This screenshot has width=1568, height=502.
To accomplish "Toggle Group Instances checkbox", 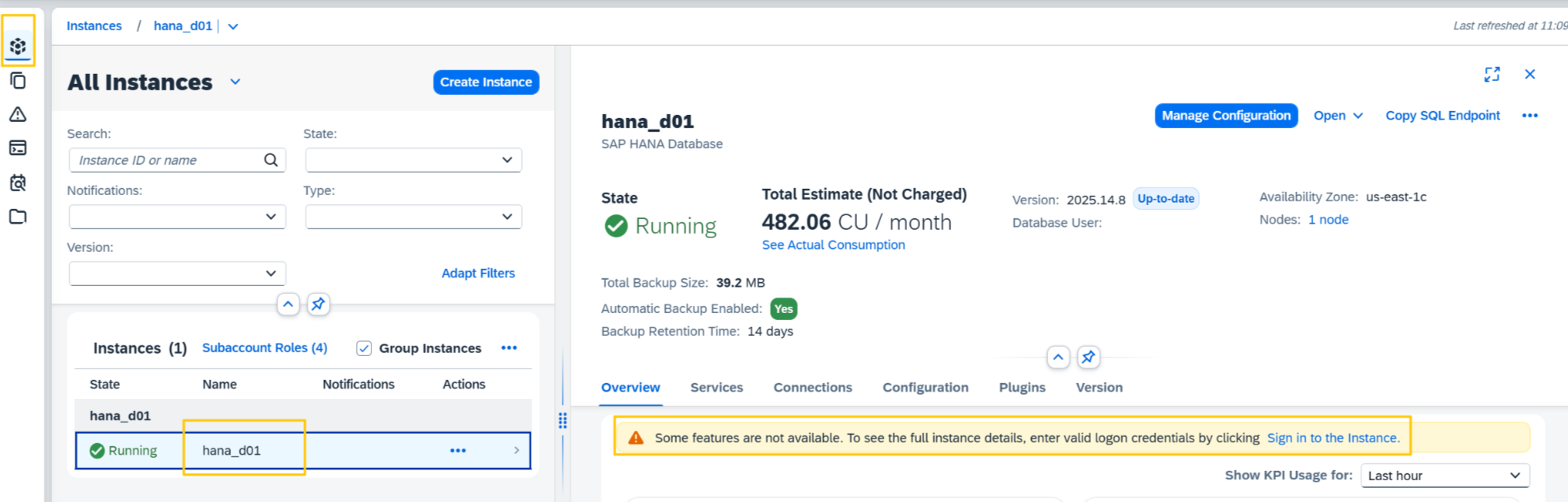I will (x=364, y=348).
